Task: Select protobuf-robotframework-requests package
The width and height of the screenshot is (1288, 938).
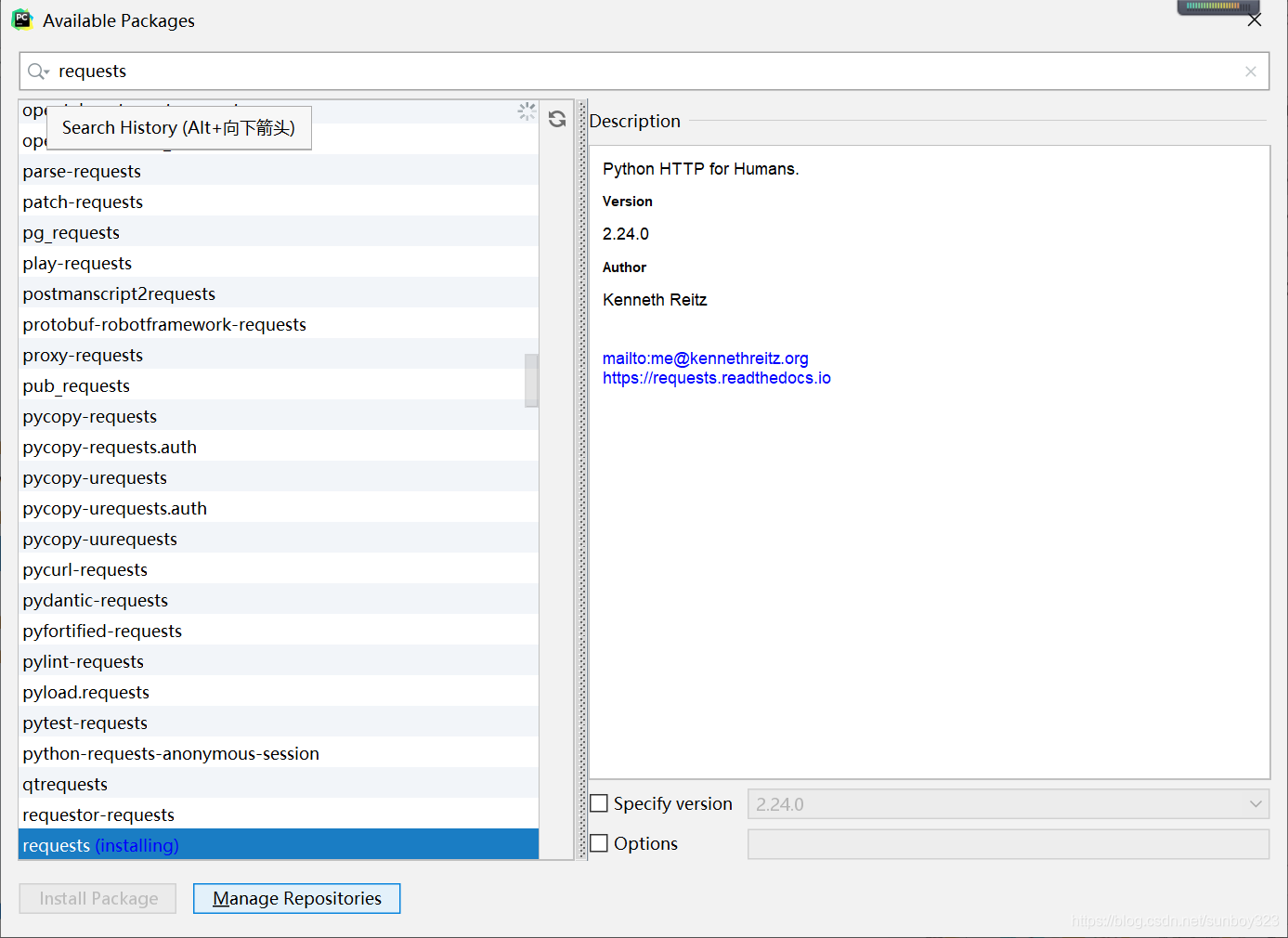Action: (279, 324)
